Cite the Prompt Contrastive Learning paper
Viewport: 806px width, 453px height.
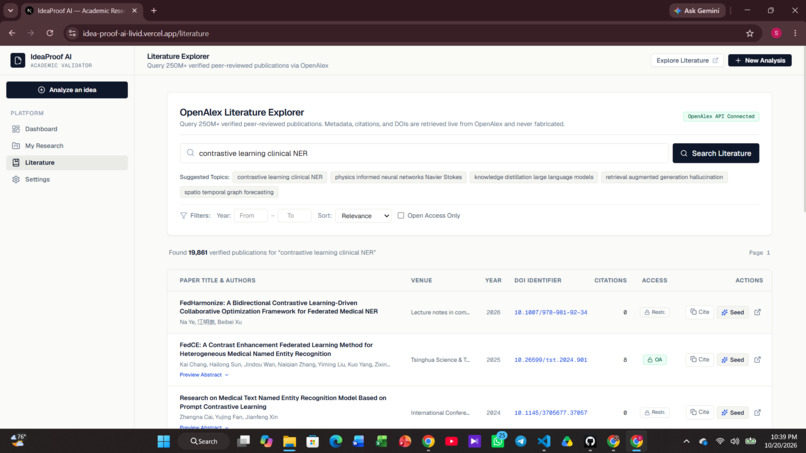click(700, 412)
